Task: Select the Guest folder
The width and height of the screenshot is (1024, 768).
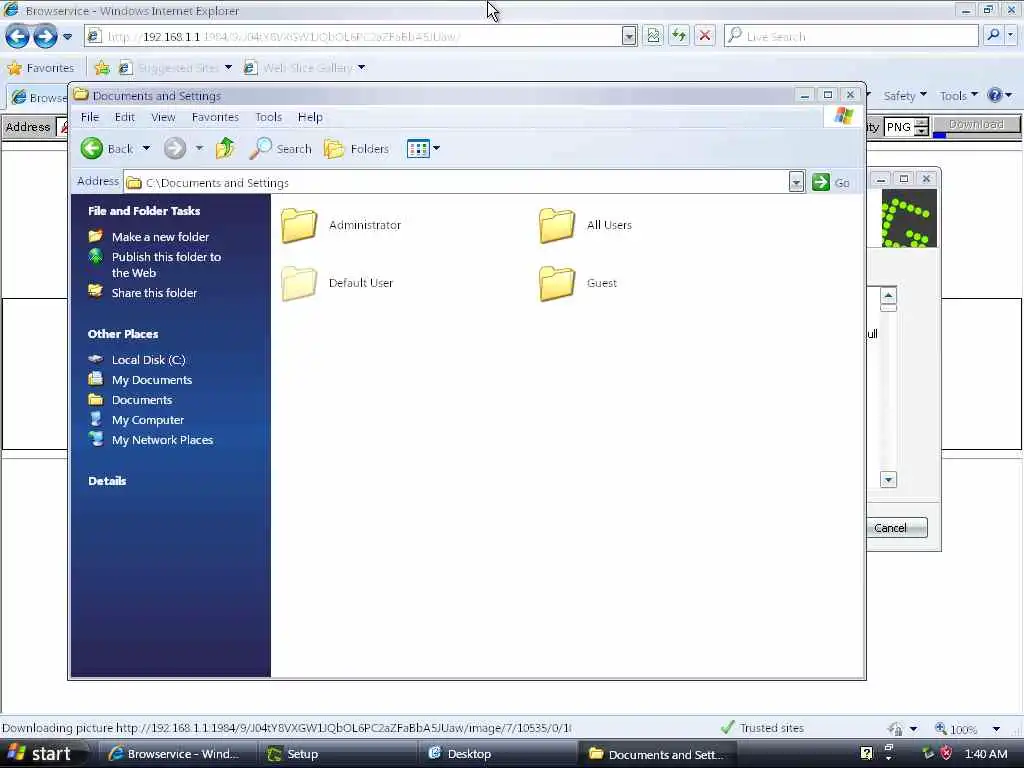Action: (578, 283)
